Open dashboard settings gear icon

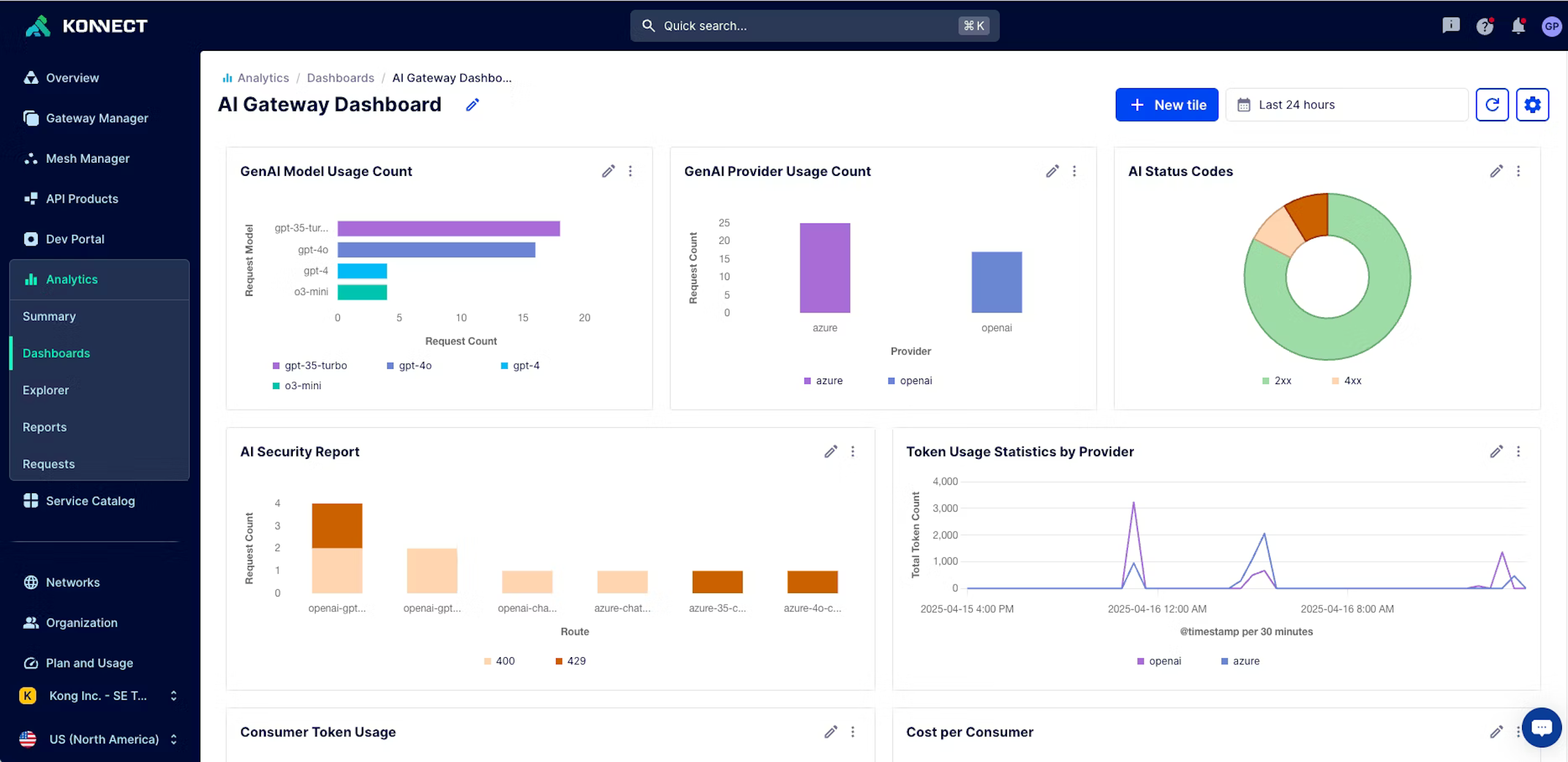[x=1532, y=105]
